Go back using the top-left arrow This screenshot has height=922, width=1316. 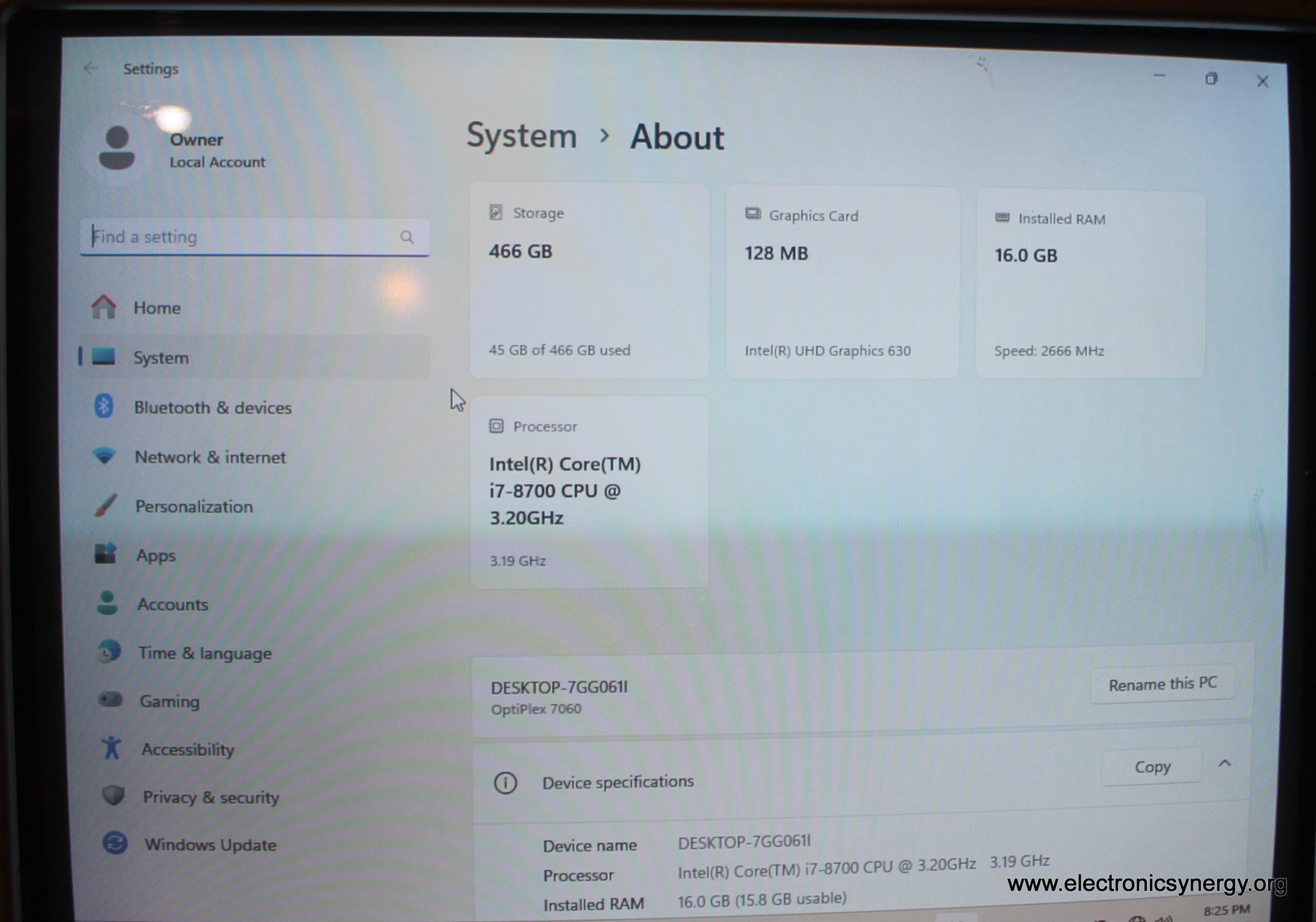tap(90, 68)
